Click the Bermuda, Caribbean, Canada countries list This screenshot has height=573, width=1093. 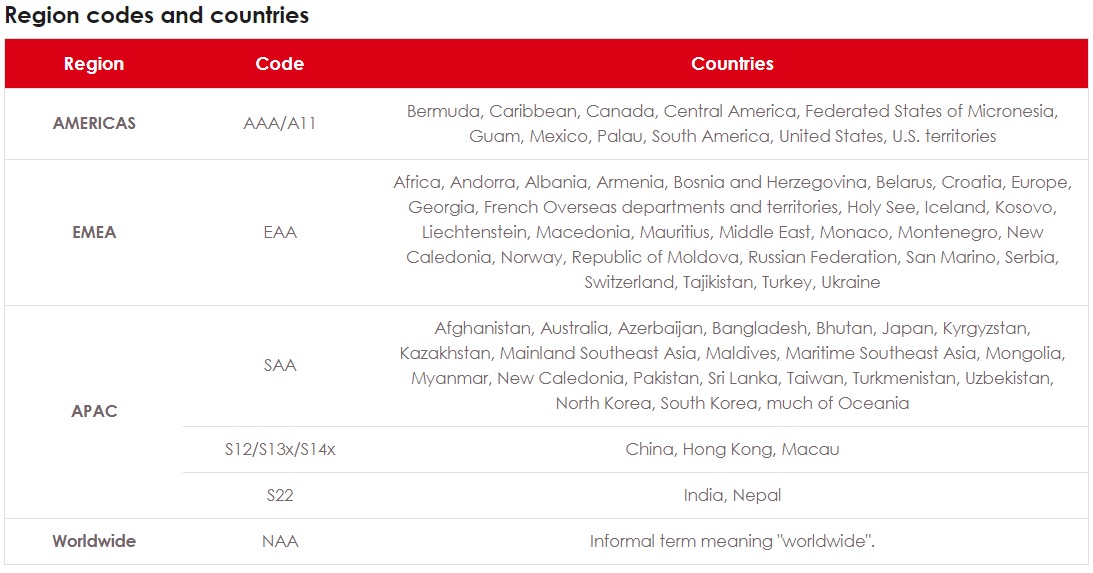click(x=732, y=123)
